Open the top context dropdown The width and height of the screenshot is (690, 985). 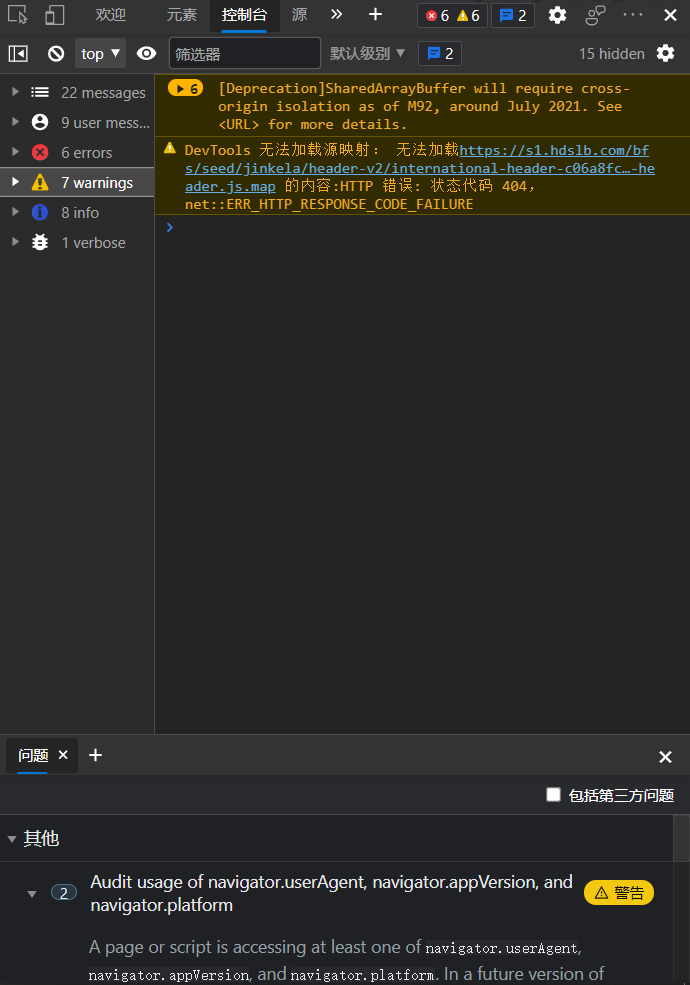pos(101,53)
